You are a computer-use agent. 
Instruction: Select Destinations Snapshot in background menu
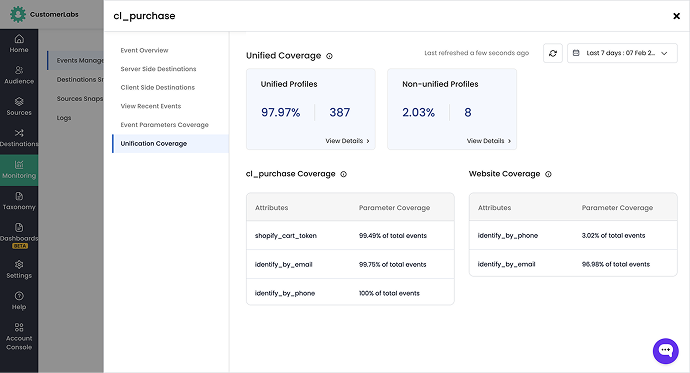point(80,80)
